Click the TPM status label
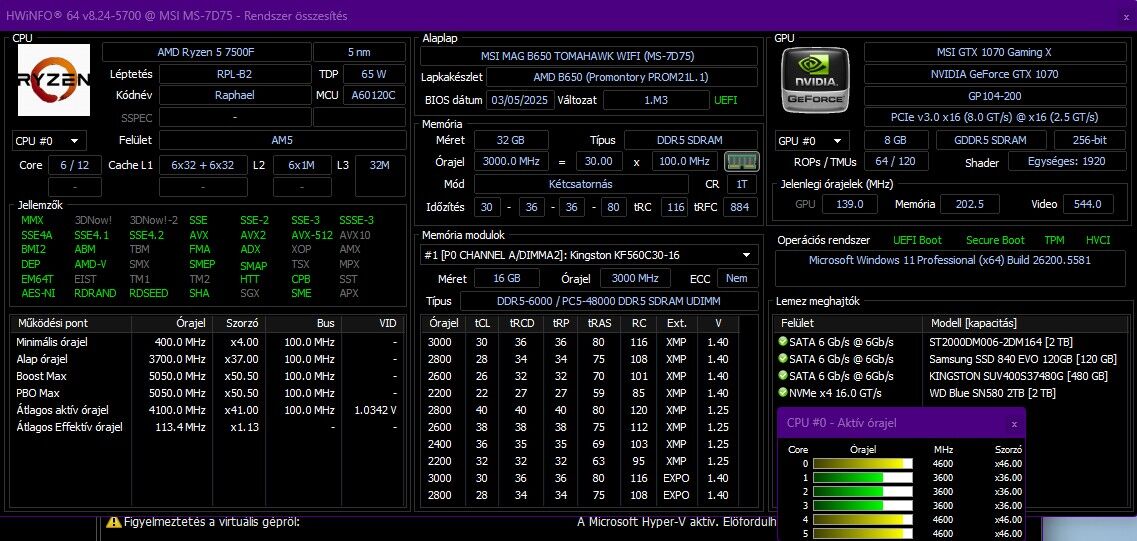 coord(1054,240)
